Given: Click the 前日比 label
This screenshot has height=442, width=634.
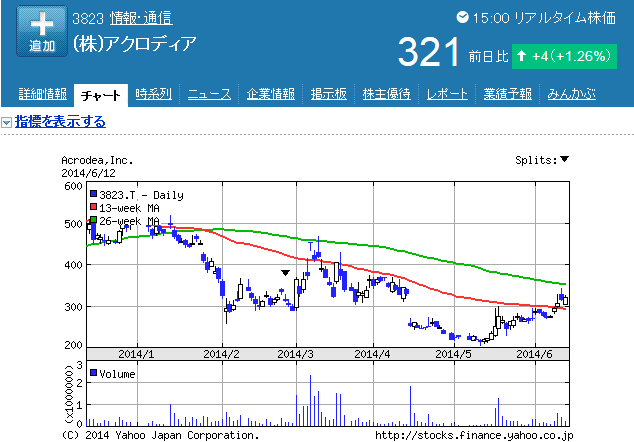Looking at the screenshot, I should [488, 56].
